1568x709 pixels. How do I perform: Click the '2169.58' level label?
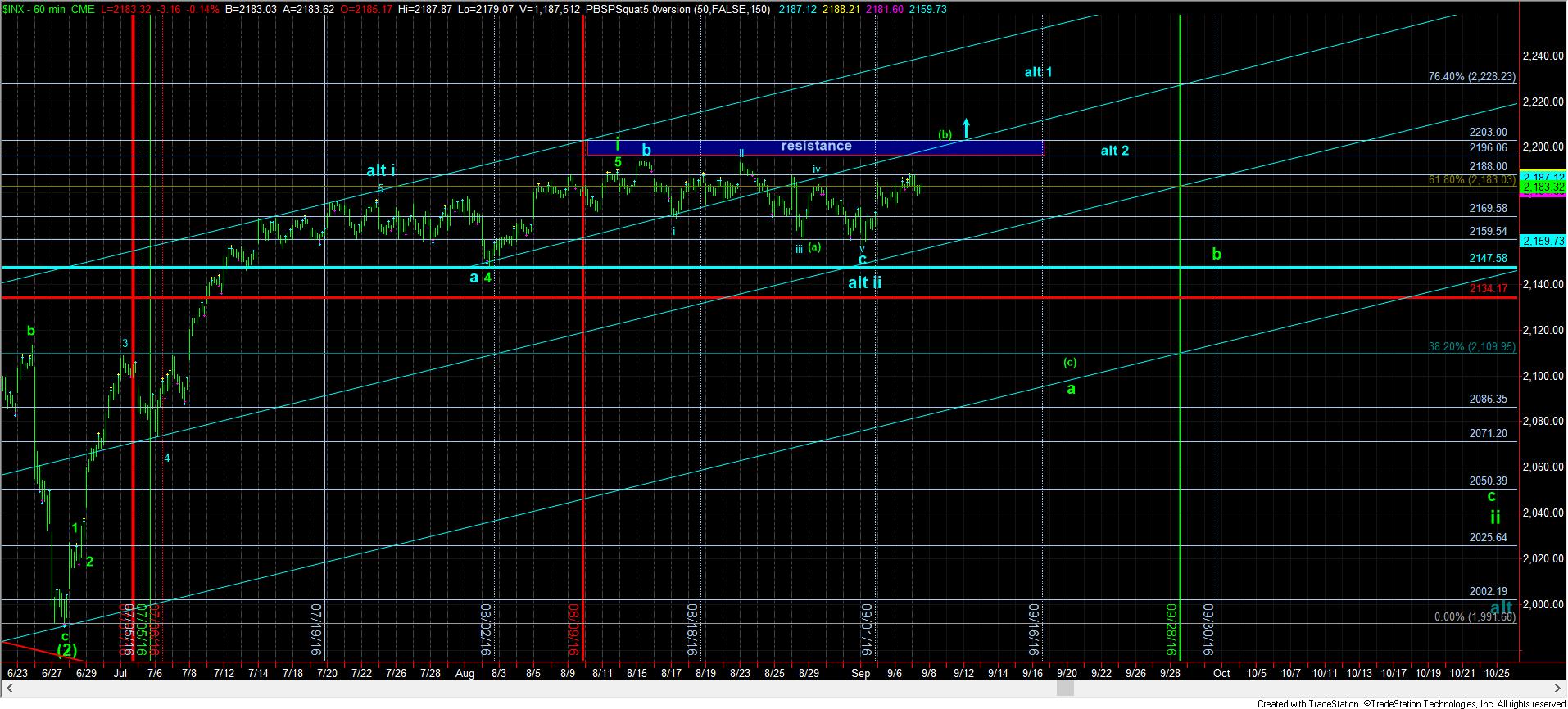click(x=1488, y=209)
